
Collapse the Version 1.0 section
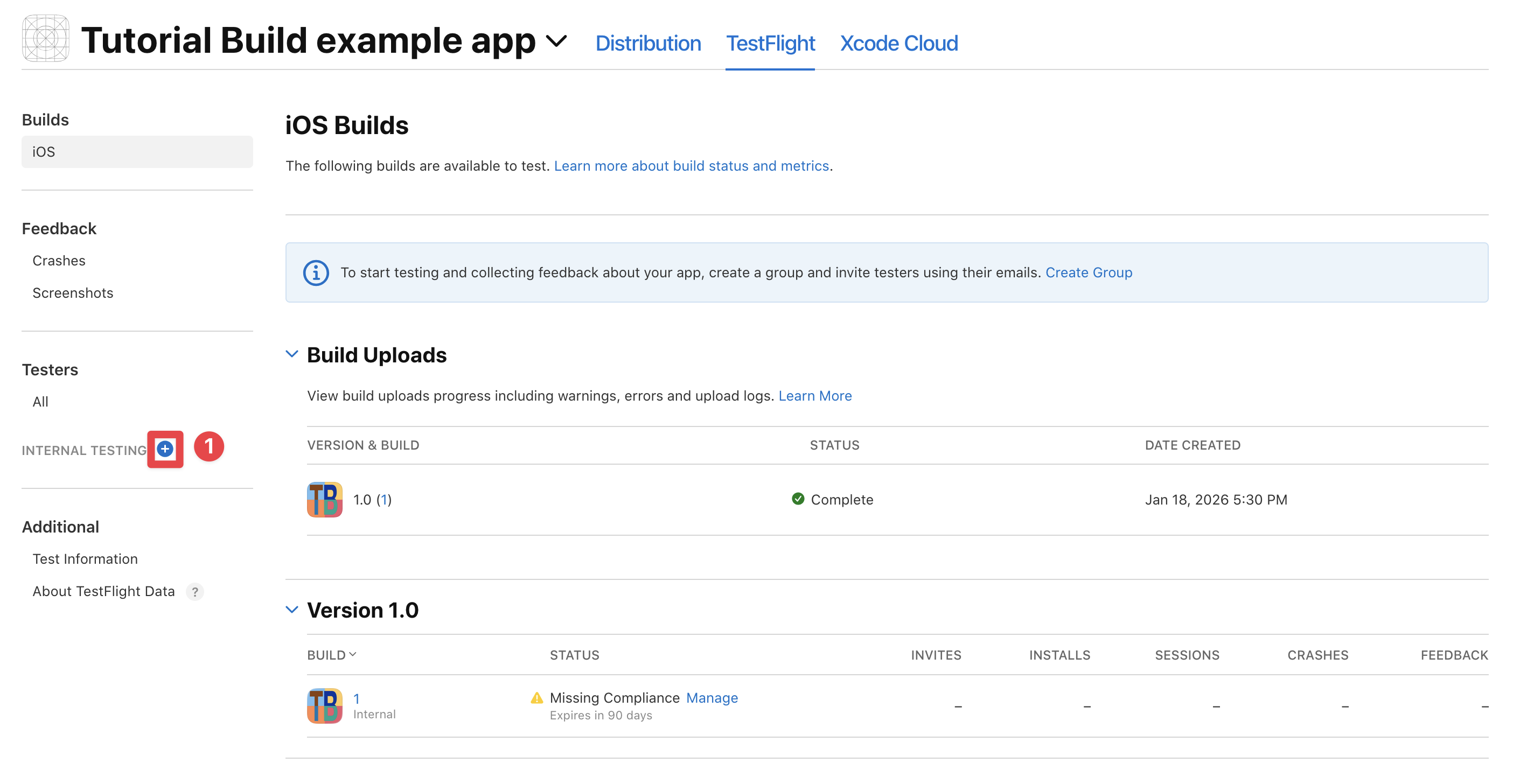click(x=292, y=609)
